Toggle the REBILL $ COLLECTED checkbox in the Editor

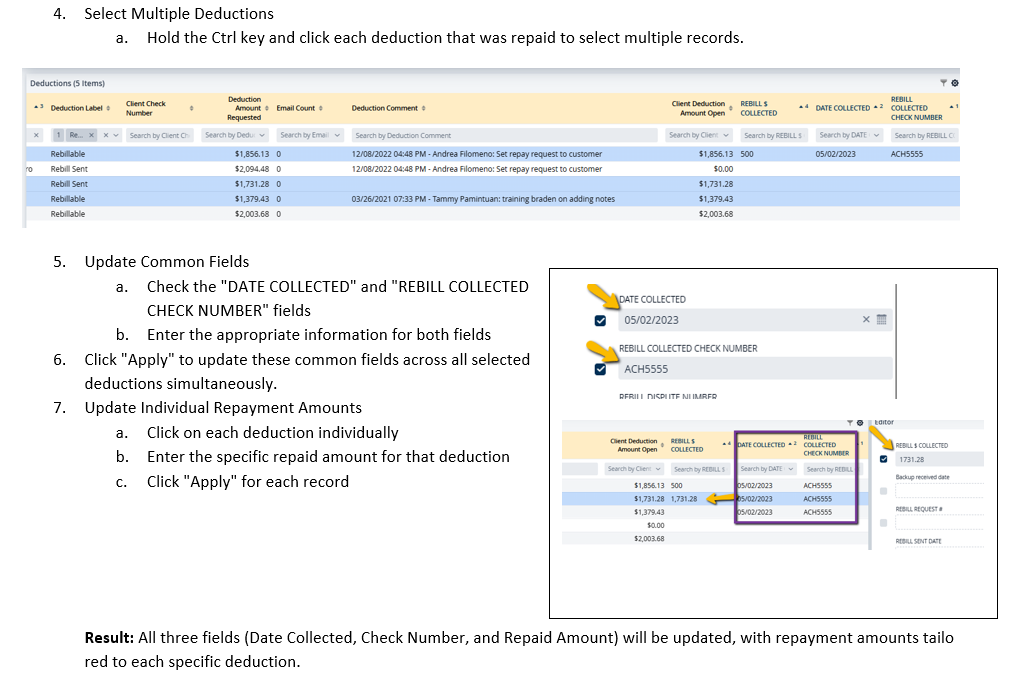[883, 460]
